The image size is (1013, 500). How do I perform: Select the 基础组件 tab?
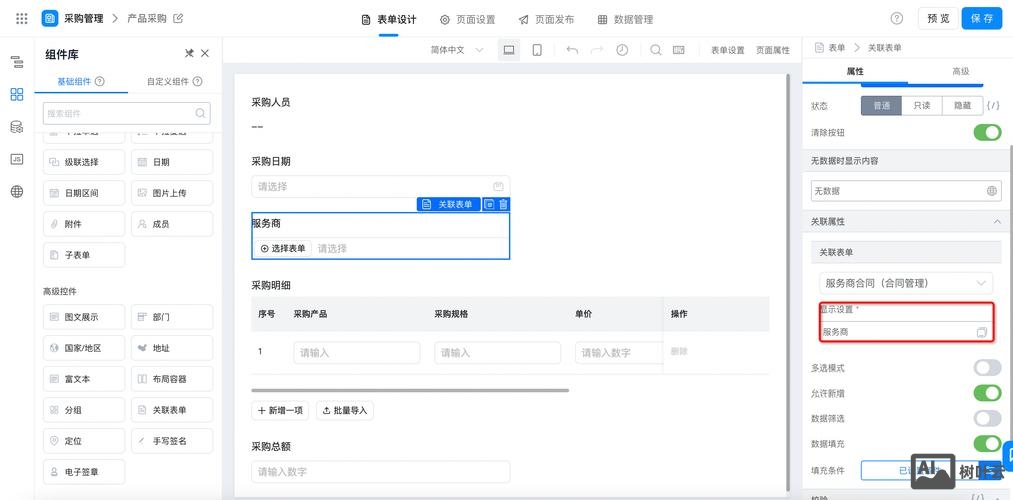click(x=81, y=81)
